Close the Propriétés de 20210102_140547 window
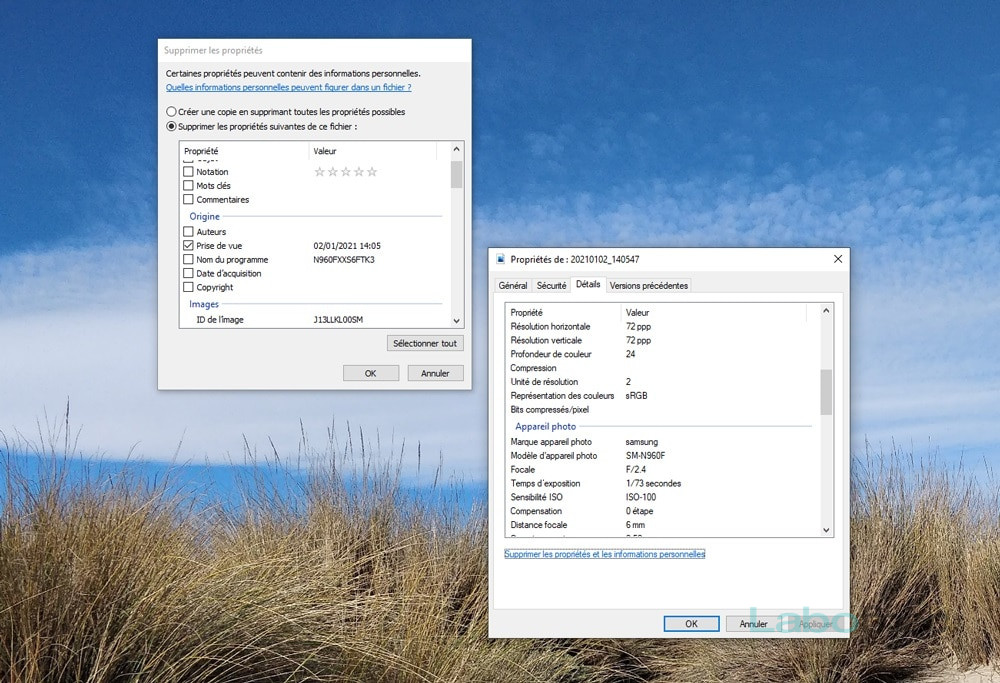Viewport: 1000px width, 683px height. [x=838, y=259]
